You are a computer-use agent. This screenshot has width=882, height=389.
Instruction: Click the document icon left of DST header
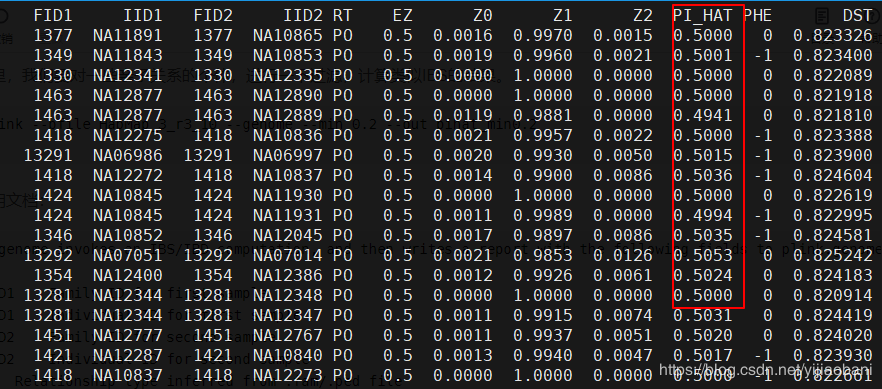point(822,16)
